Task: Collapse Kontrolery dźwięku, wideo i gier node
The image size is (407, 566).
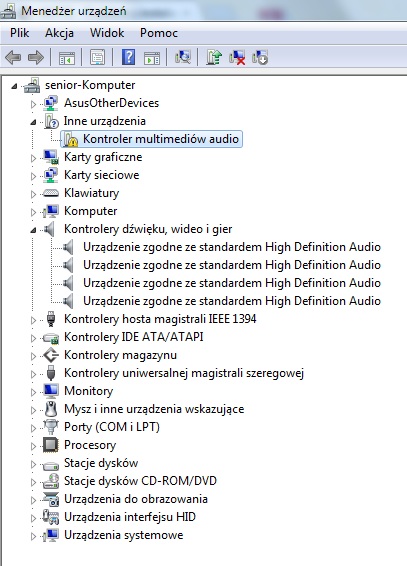Action: 33,230
